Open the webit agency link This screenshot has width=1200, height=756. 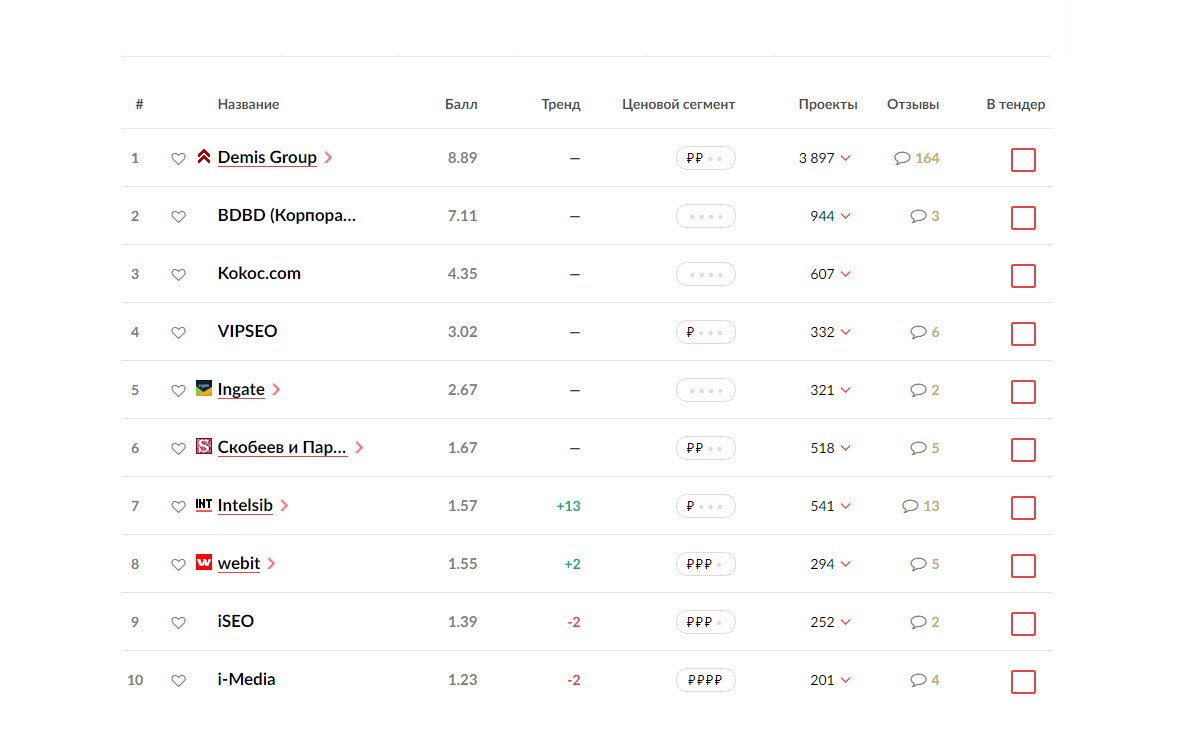(239, 564)
